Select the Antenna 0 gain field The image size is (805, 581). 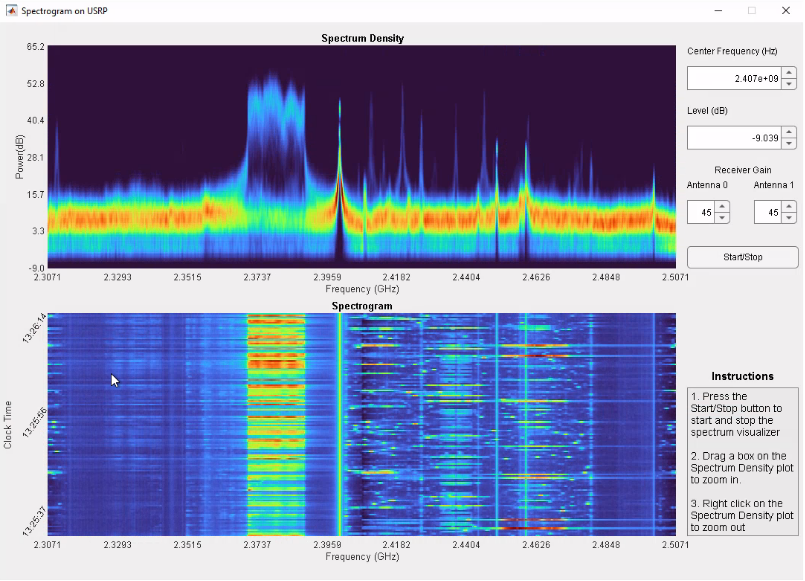[x=701, y=212]
